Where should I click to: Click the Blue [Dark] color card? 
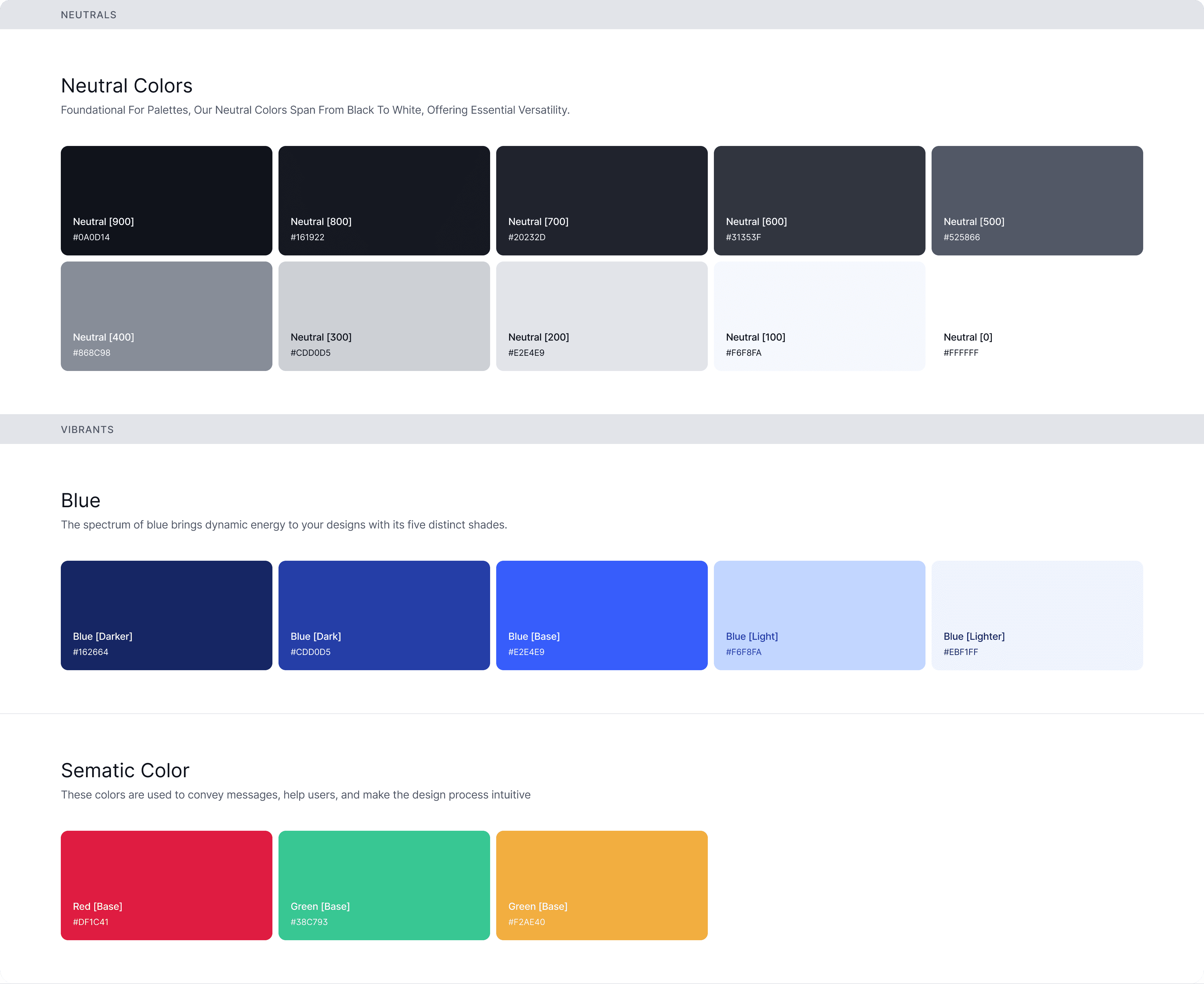tap(384, 615)
